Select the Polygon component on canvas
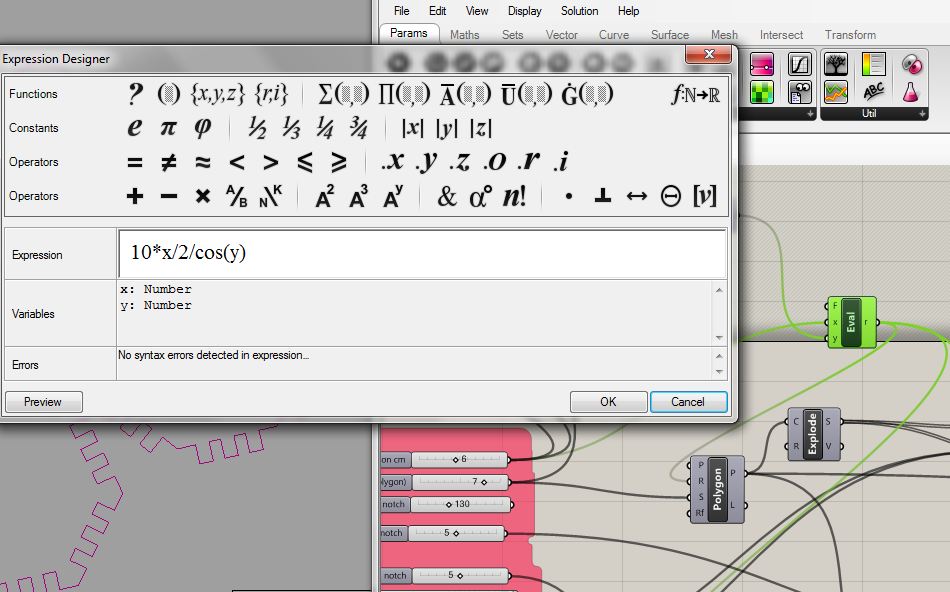The width and height of the screenshot is (950, 592). [717, 489]
